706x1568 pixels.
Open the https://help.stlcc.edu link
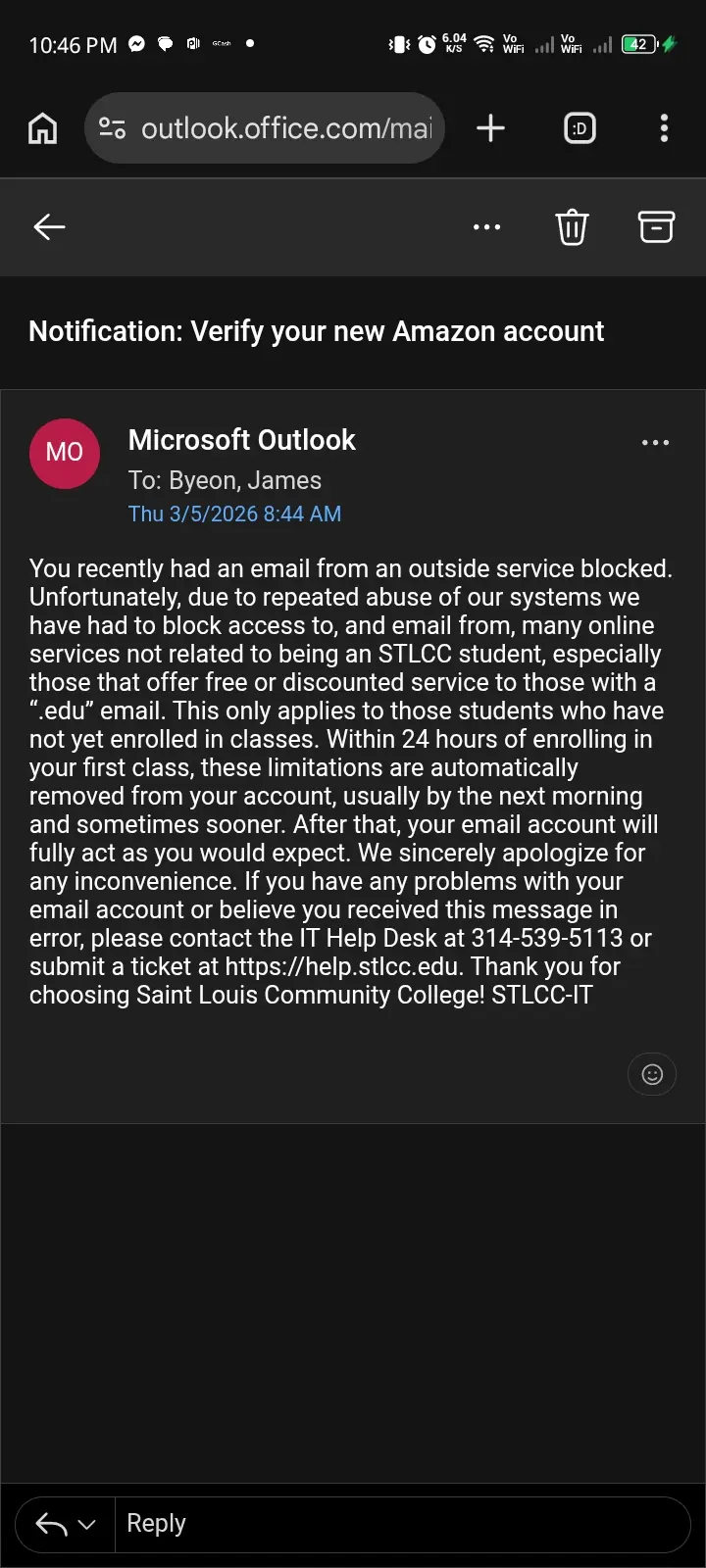[342, 966]
